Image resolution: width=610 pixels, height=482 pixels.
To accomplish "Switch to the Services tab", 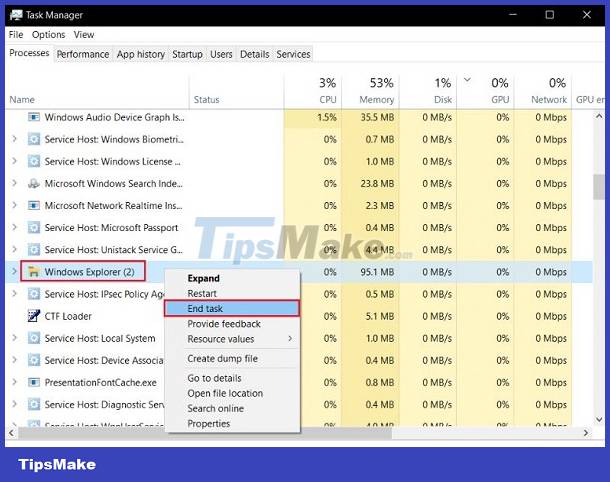I will 293,54.
